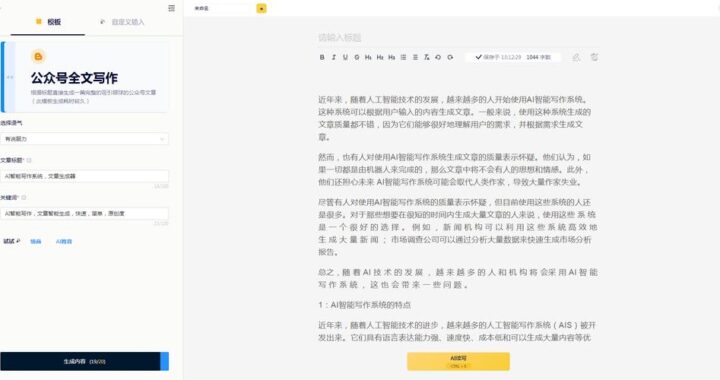The height and width of the screenshot is (380, 720).
Task: Click the heading '1：AI智能写作系统的特点'
Action: pyautogui.click(x=365, y=305)
